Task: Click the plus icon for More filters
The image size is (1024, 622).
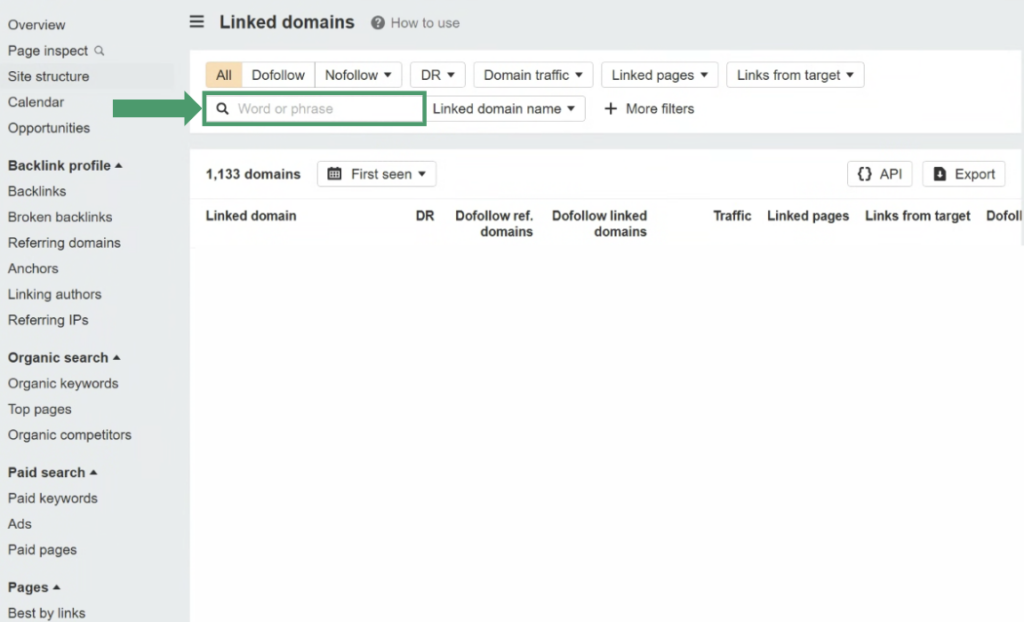Action: [x=611, y=108]
